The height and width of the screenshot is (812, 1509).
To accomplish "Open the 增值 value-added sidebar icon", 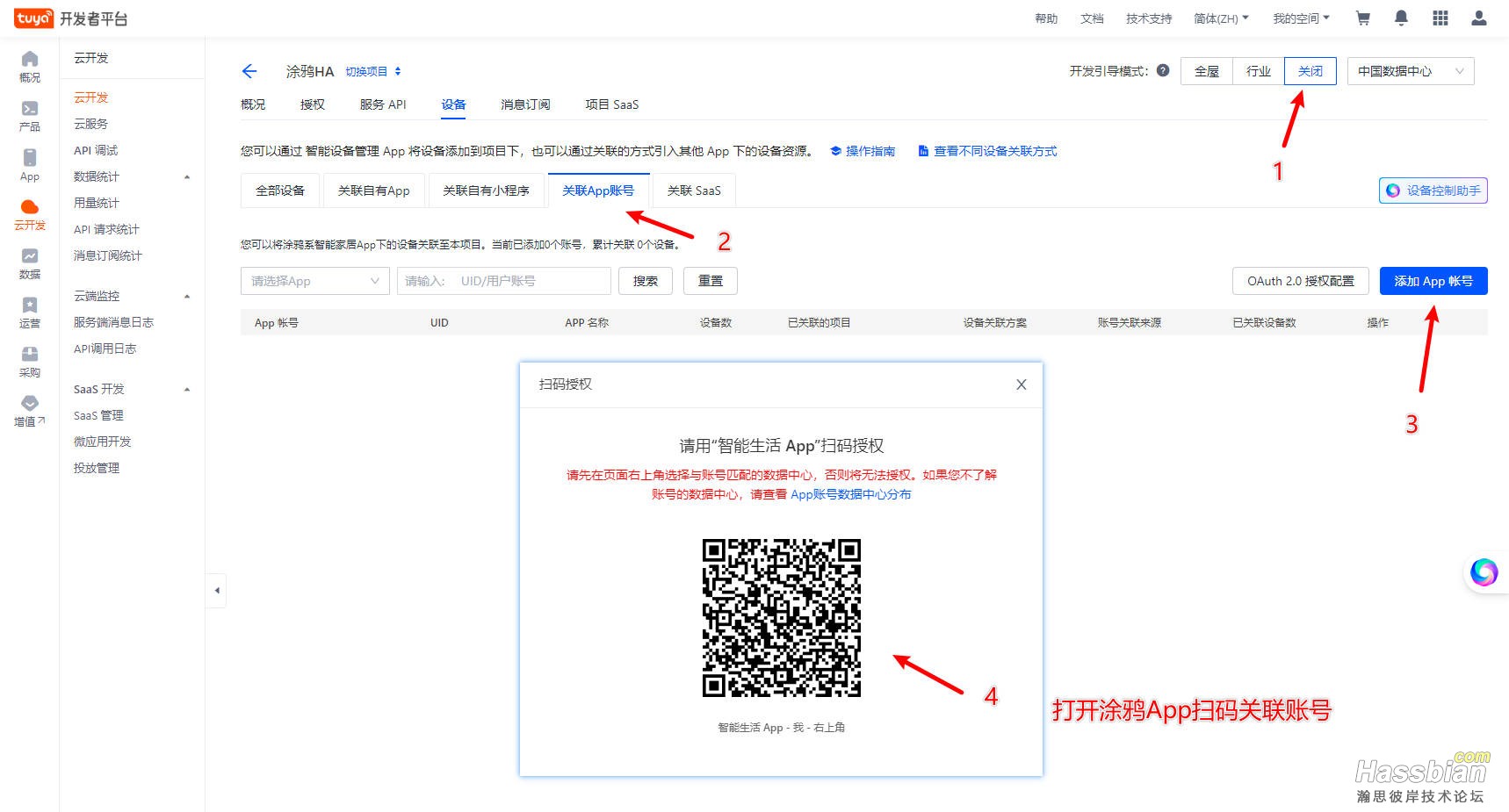I will [30, 411].
